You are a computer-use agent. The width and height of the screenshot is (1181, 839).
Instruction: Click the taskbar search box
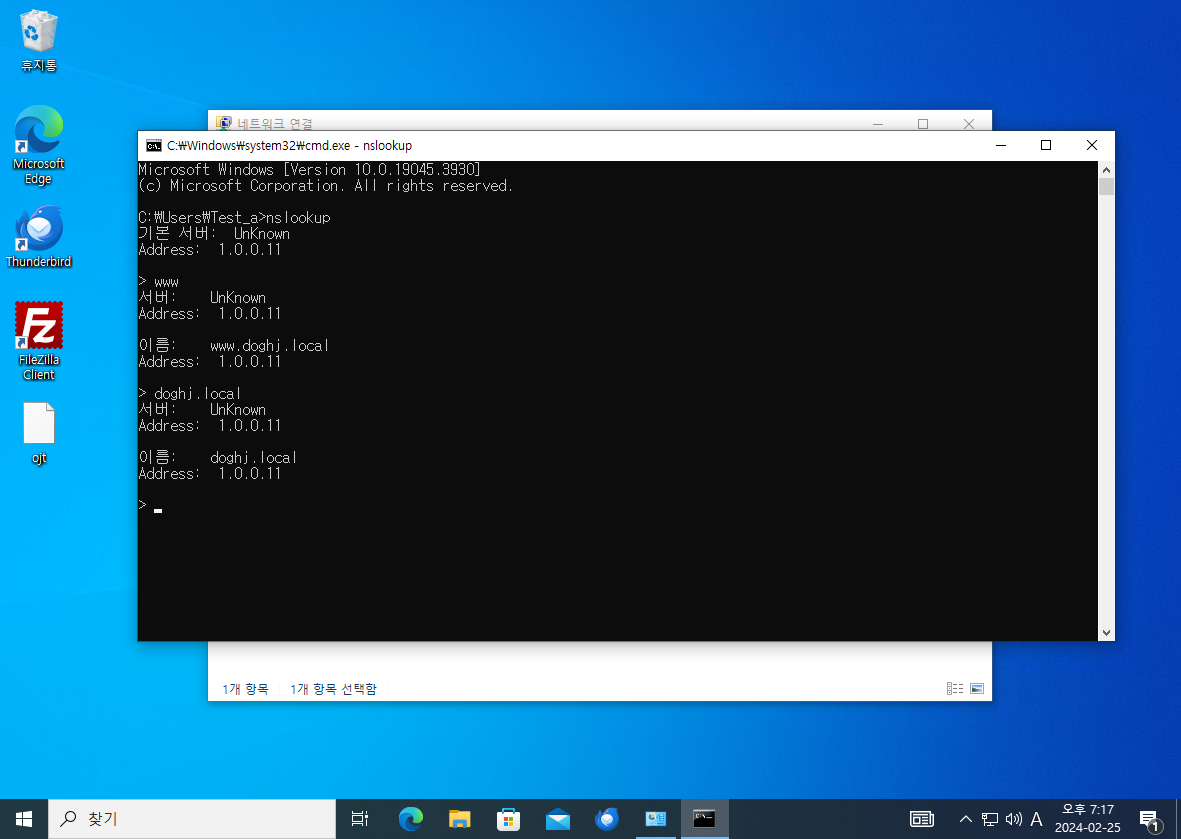pyautogui.click(x=192, y=819)
